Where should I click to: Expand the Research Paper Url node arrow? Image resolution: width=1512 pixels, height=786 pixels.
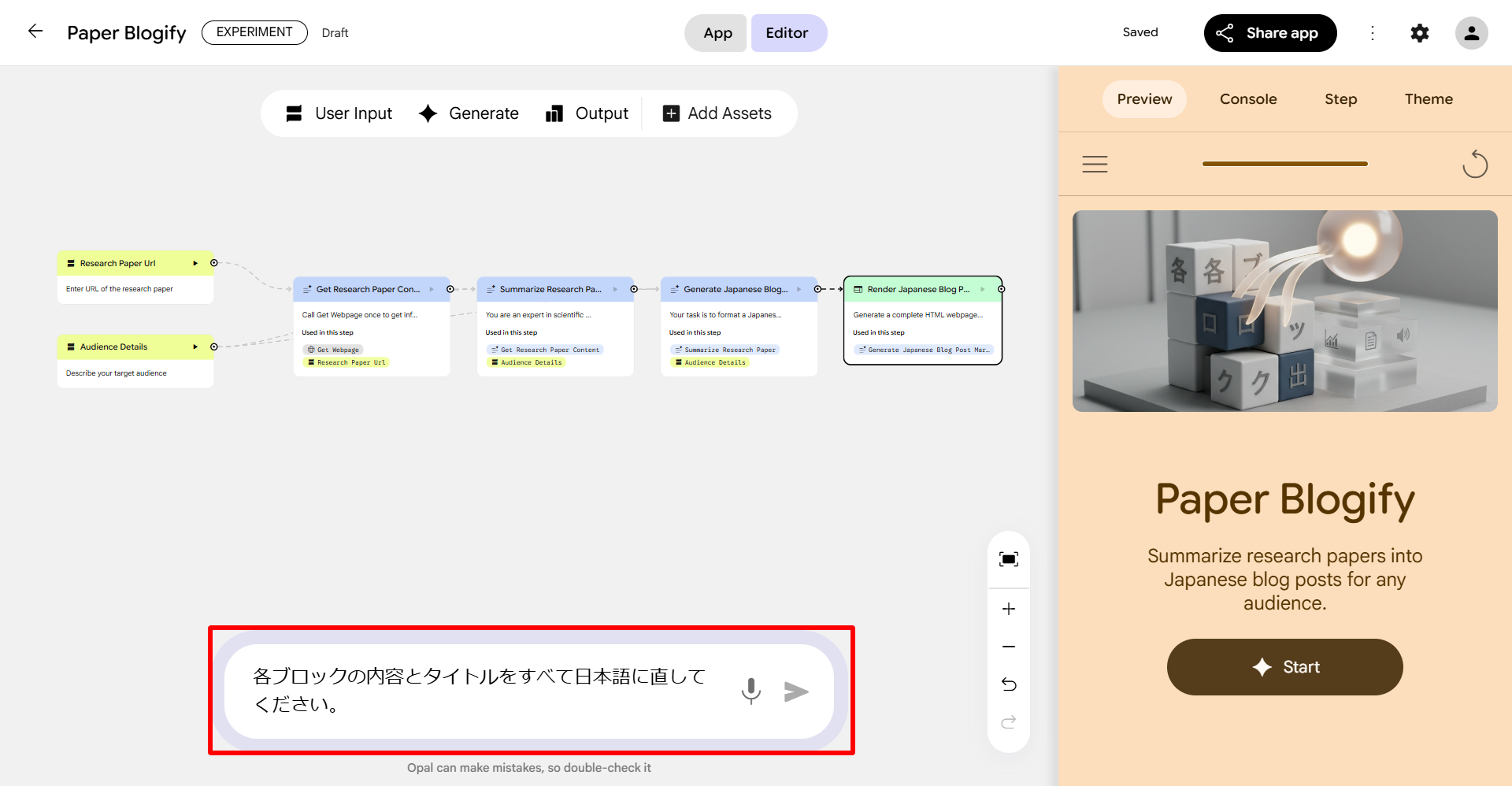point(195,263)
